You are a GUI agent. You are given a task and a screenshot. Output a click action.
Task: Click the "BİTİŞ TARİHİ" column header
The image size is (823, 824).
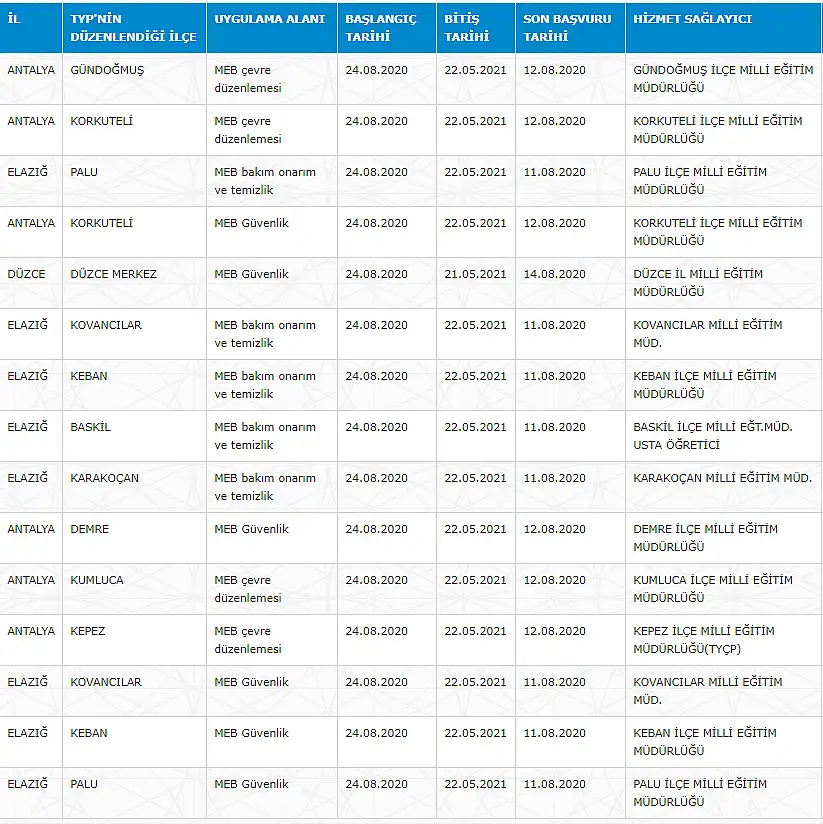[476, 28]
